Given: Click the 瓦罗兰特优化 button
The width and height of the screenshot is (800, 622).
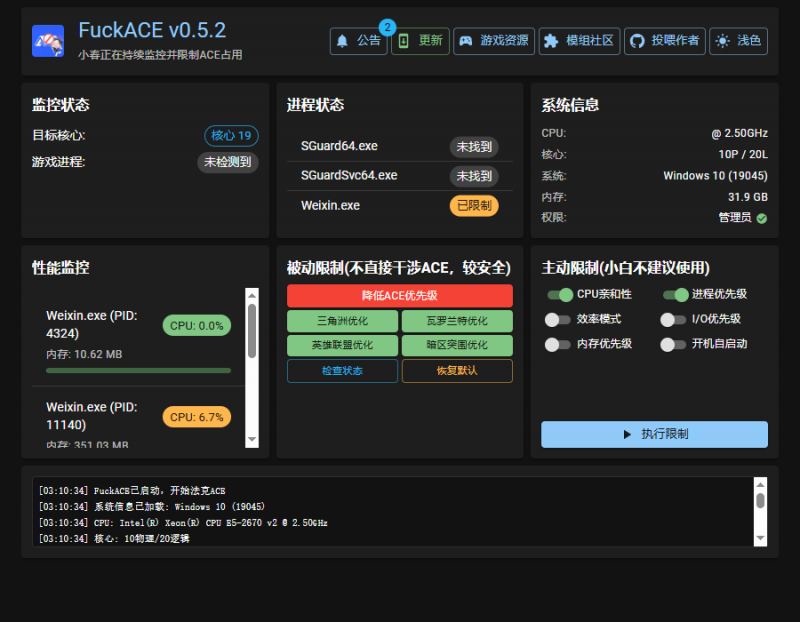Looking at the screenshot, I should coord(457,322).
